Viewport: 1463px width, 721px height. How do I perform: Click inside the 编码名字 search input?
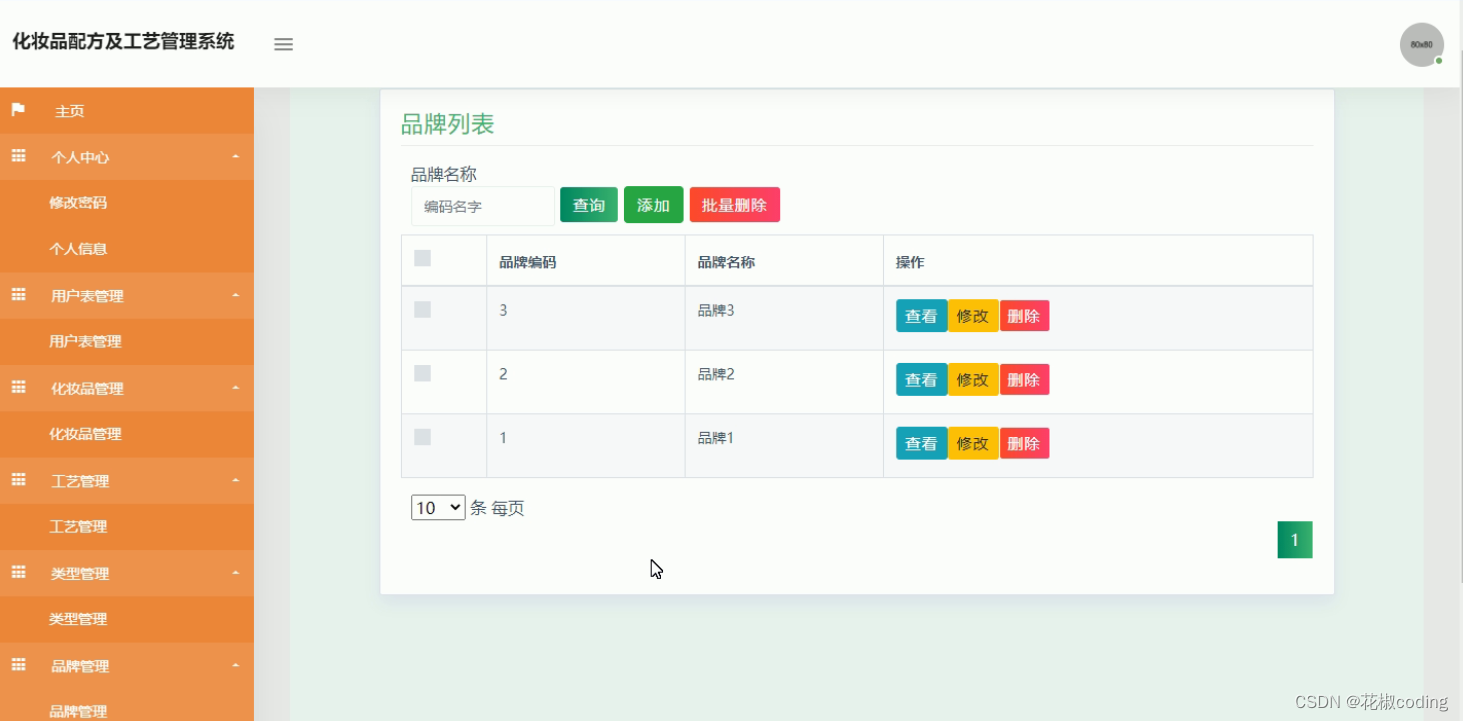click(x=482, y=206)
